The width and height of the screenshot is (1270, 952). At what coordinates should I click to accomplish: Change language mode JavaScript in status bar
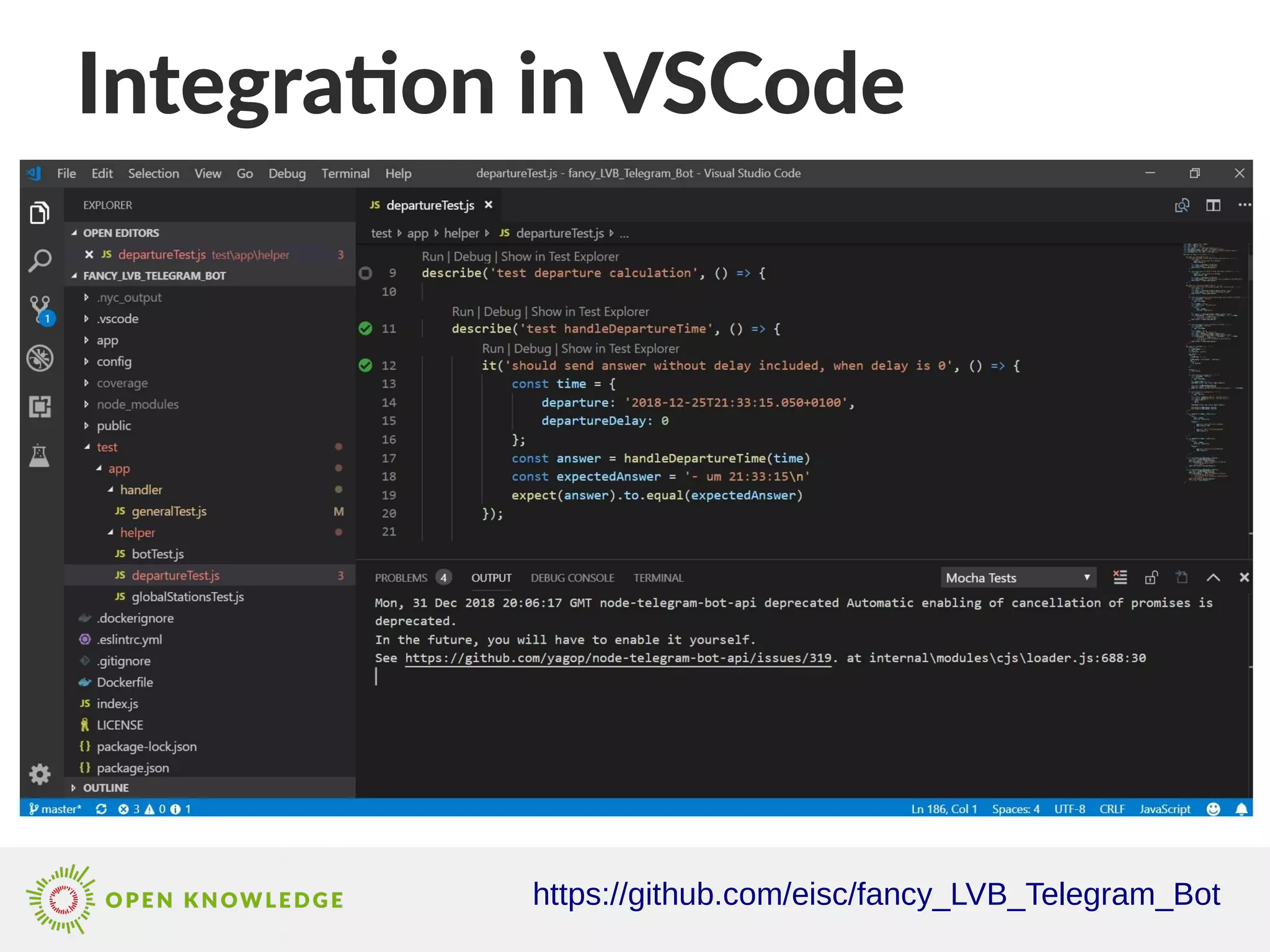coord(1165,809)
